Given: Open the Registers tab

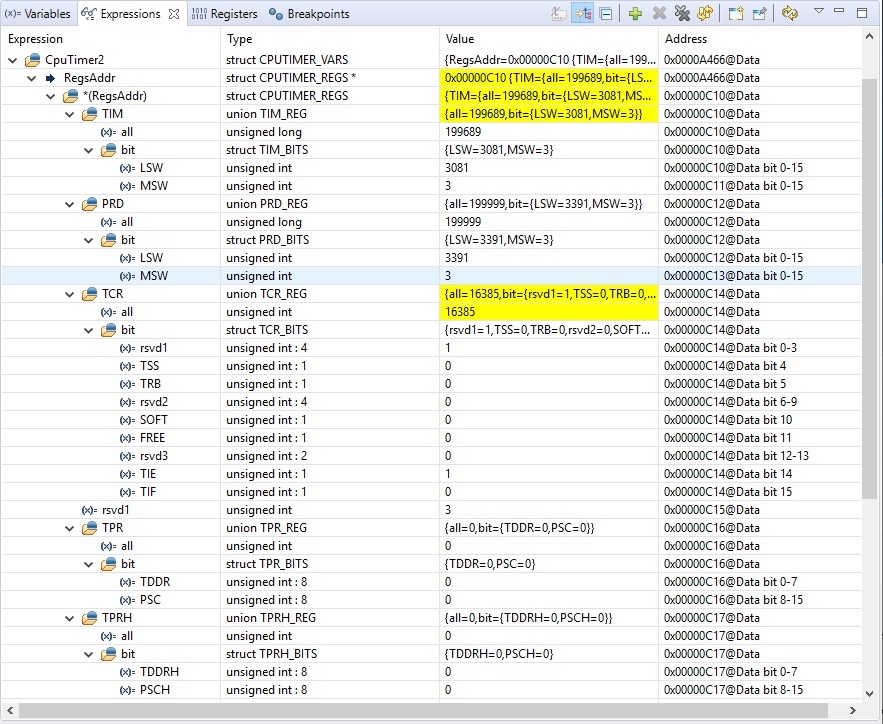Looking at the screenshot, I should pyautogui.click(x=225, y=14).
